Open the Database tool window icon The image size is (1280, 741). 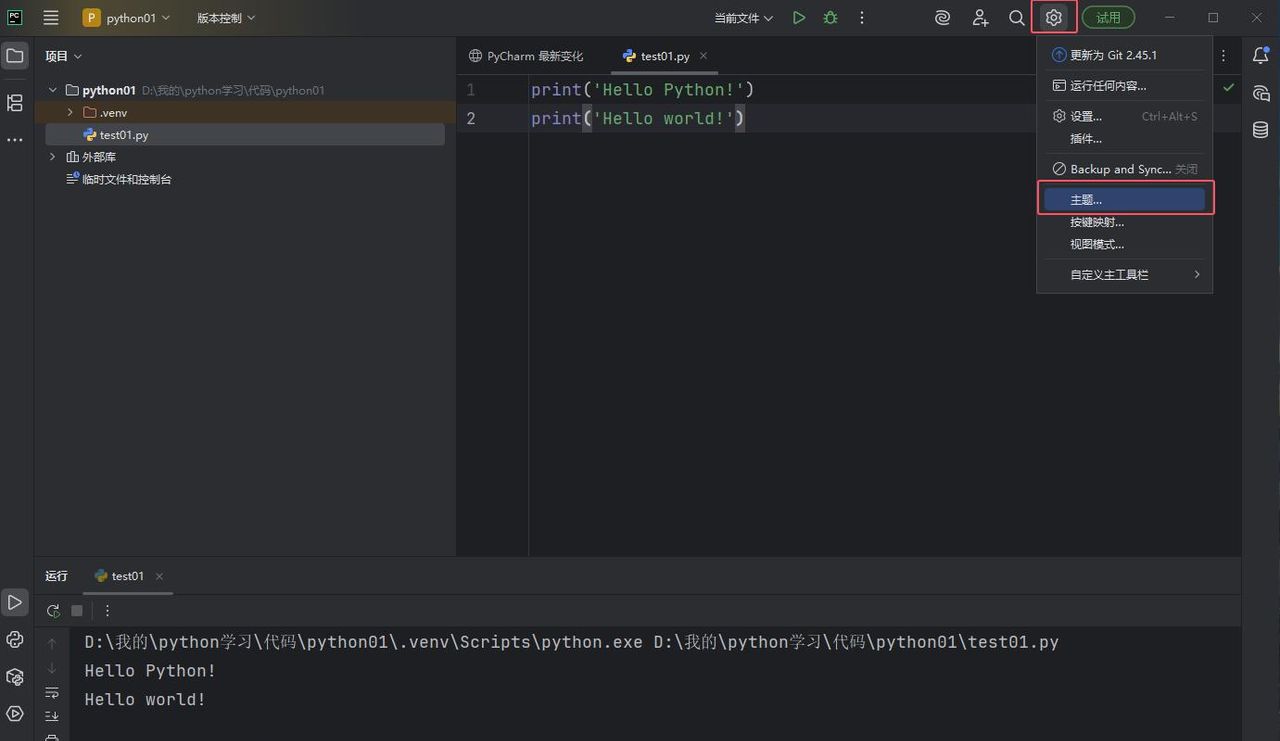pos(1261,130)
